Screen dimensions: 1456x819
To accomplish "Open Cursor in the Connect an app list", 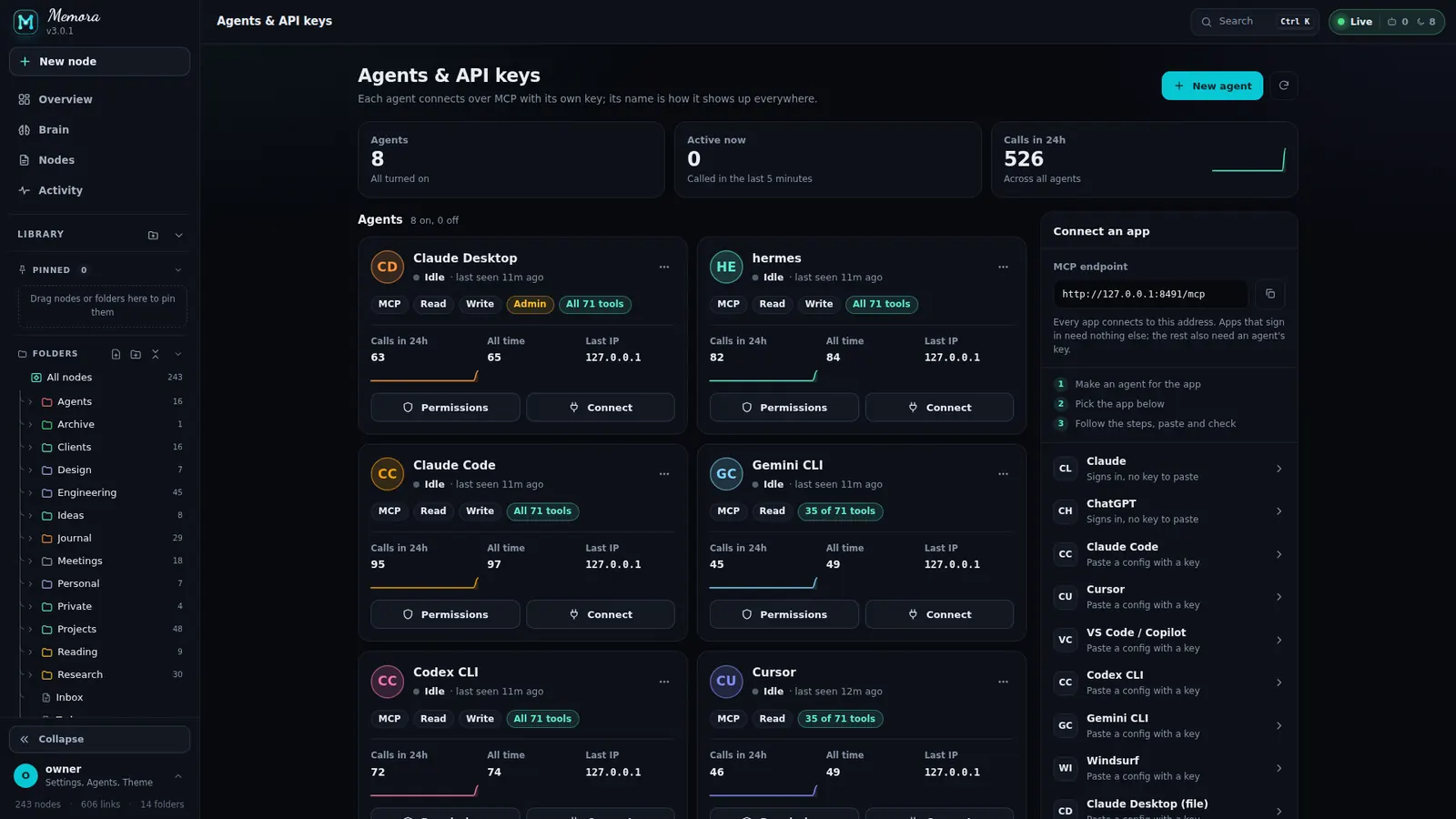I will tap(1169, 597).
